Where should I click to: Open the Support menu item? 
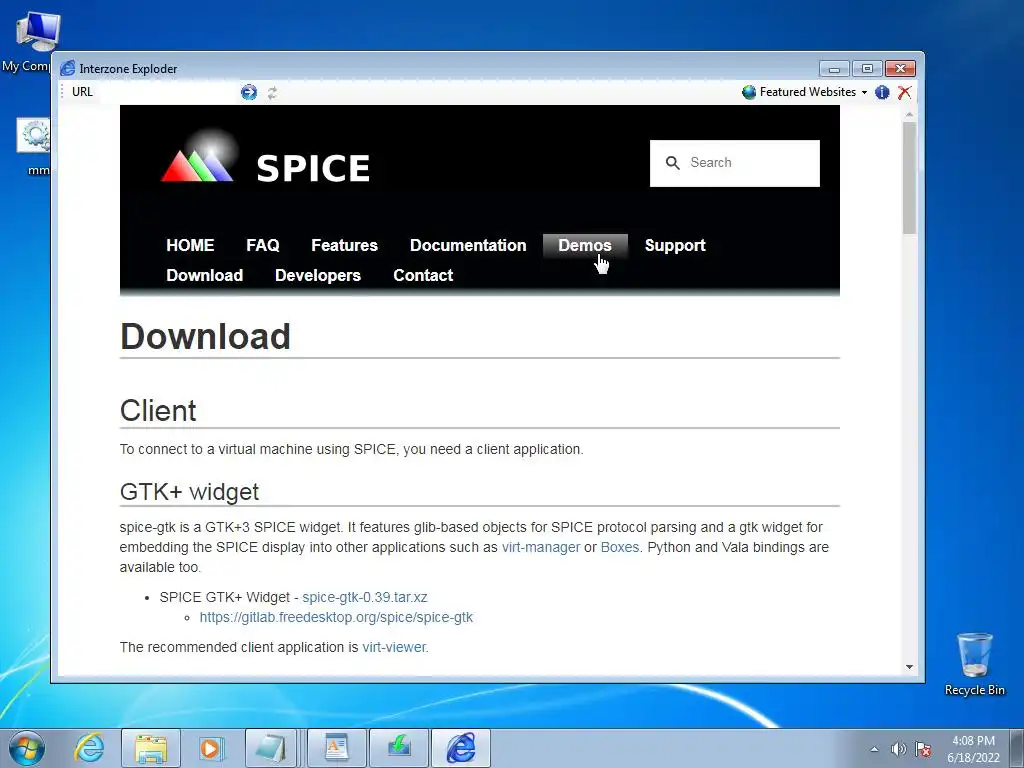point(675,246)
